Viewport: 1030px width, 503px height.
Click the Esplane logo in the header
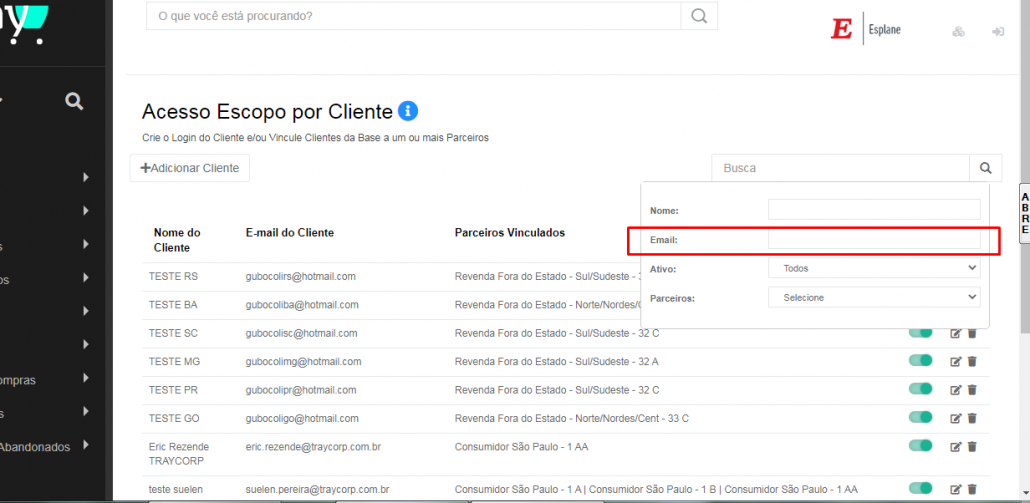865,30
